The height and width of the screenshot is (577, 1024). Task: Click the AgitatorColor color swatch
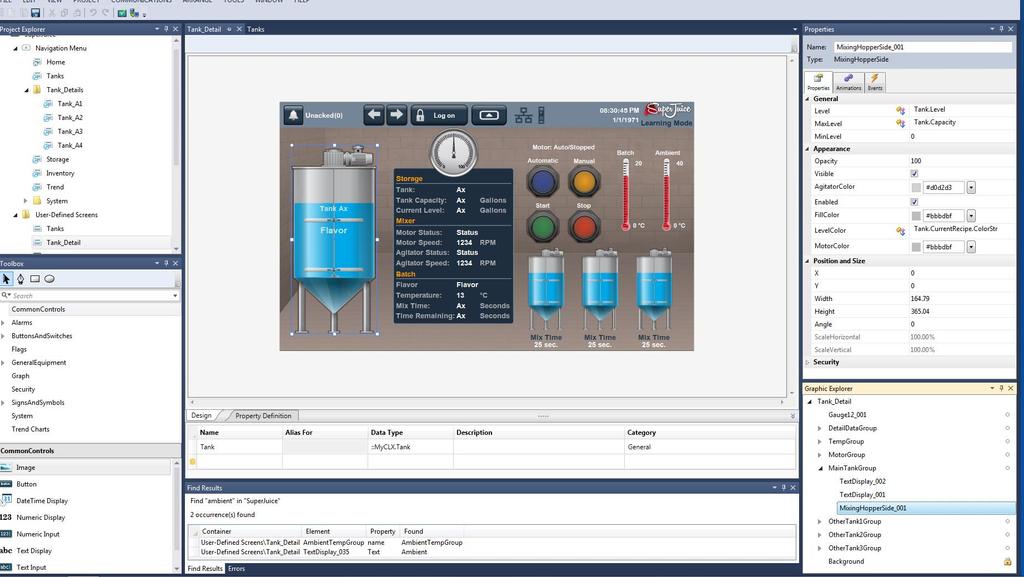coord(916,187)
